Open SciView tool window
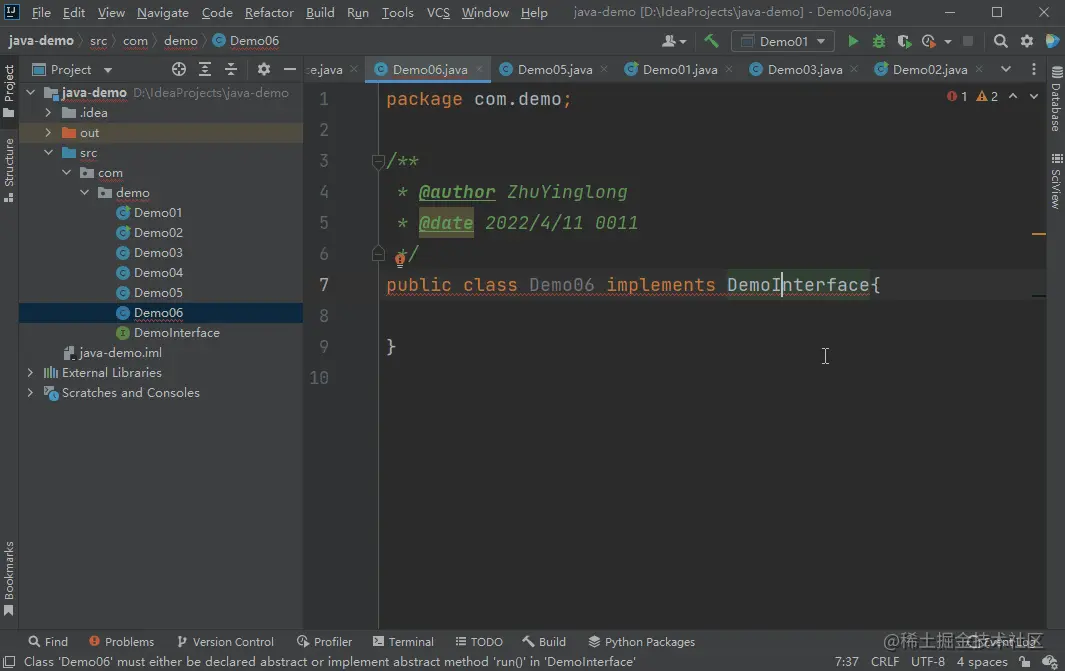The image size is (1065, 671). 1056,181
